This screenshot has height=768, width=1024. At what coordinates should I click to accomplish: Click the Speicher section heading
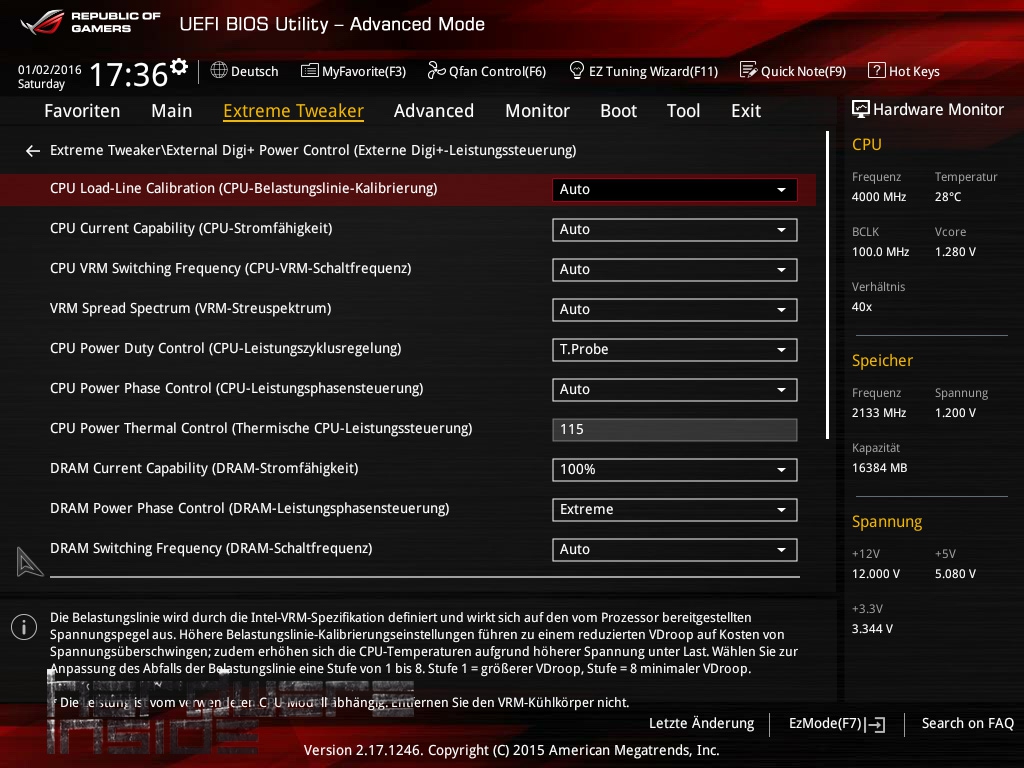(x=882, y=360)
